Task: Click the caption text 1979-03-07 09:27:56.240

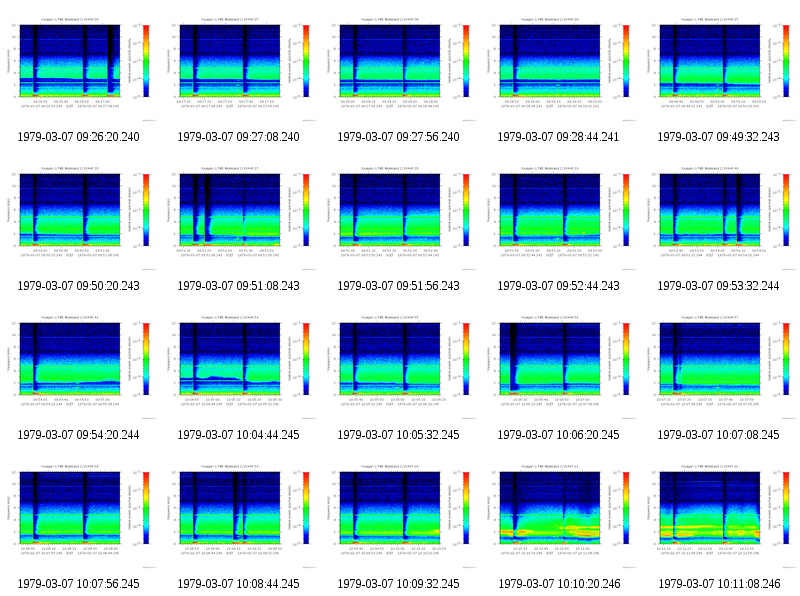Action: click(x=398, y=137)
